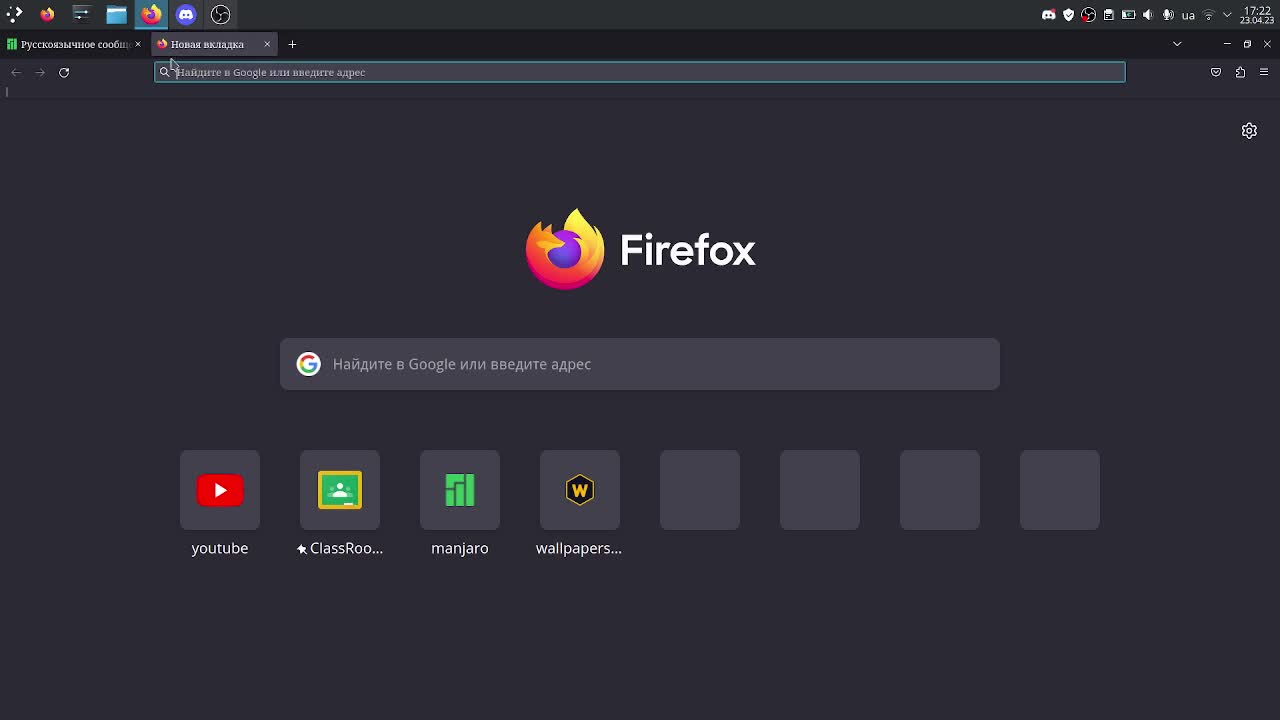Image resolution: width=1280 pixels, height=720 pixels.
Task: Open the pinned ClassRoom shortcut tile
Action: [x=340, y=490]
